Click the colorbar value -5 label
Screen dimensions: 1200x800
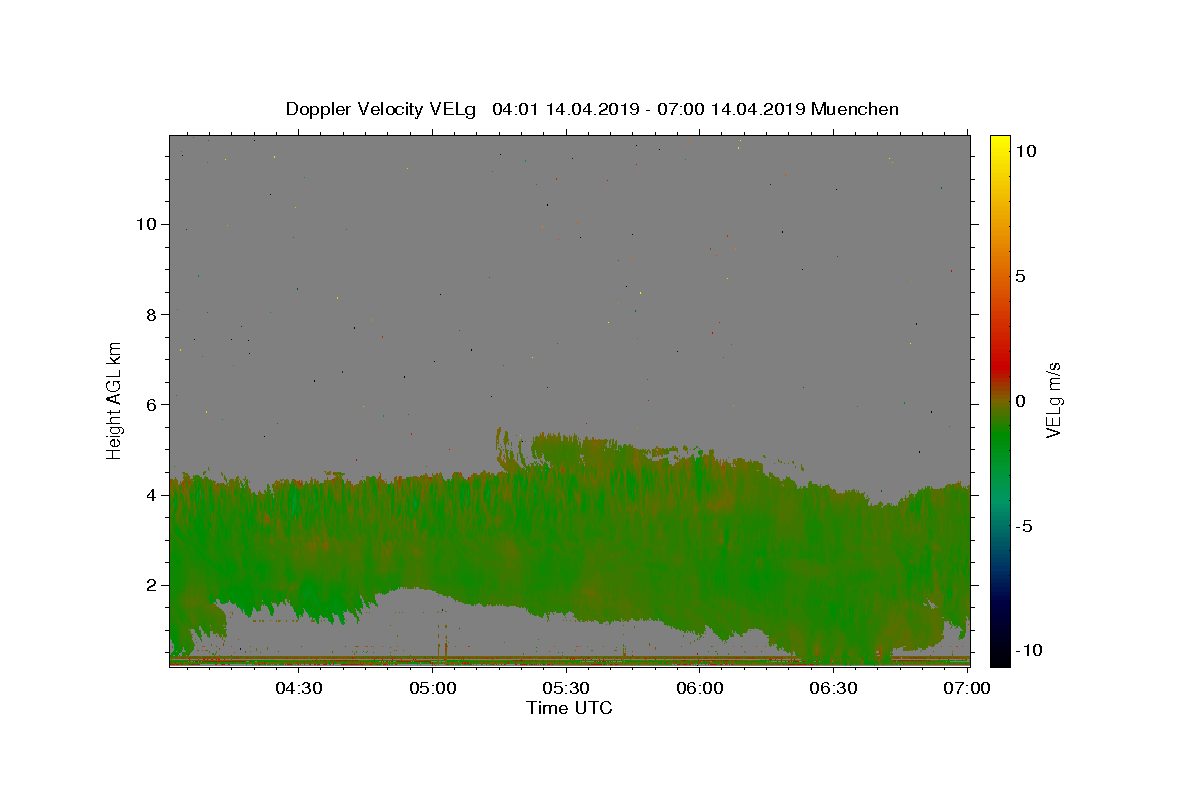tap(1023, 526)
